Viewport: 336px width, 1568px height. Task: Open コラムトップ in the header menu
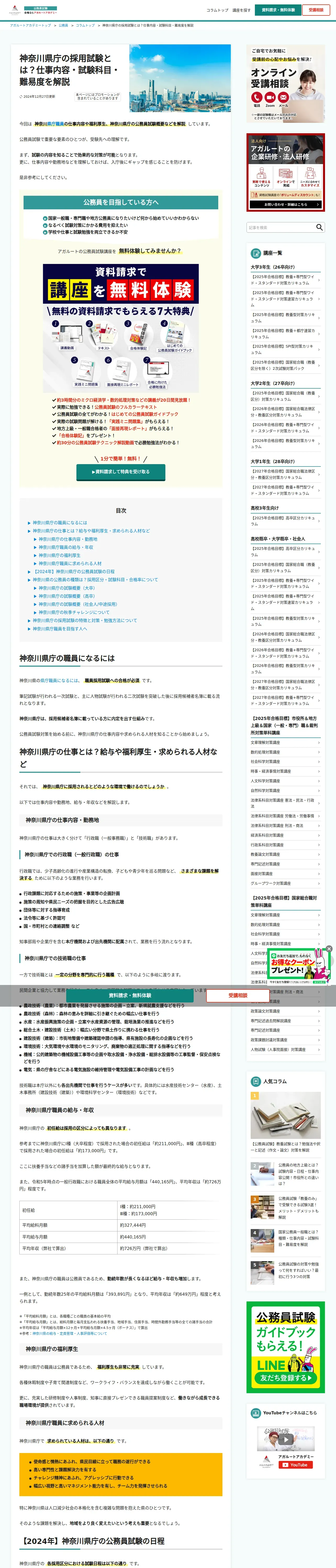click(x=217, y=10)
